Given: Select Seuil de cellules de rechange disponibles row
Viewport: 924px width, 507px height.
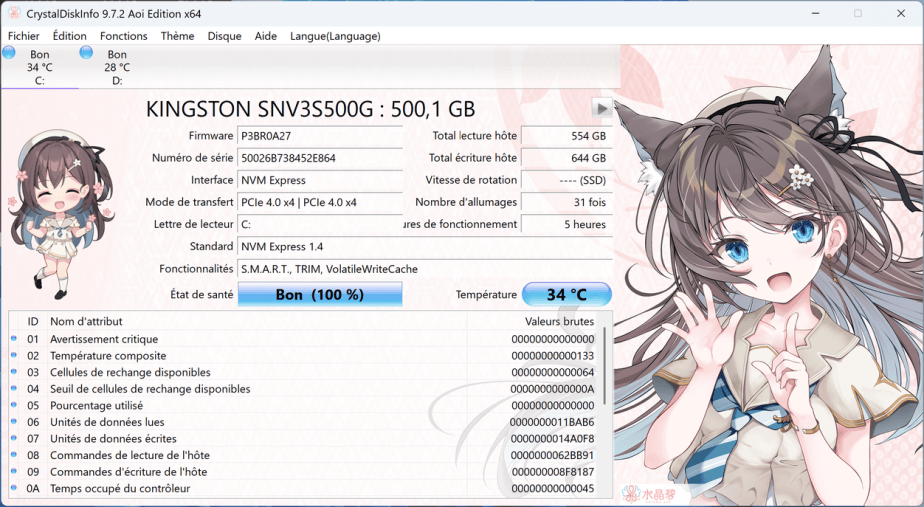Looking at the screenshot, I should [304, 389].
